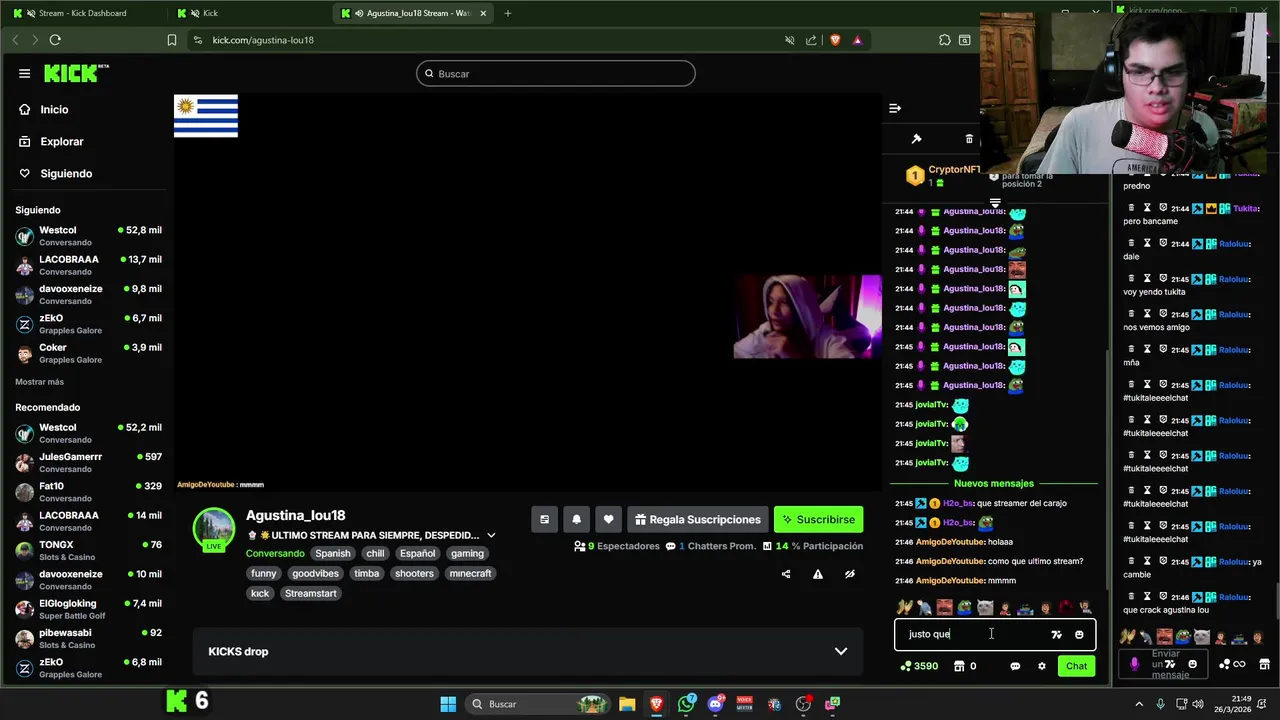Select the pepe frog quick emote above chat input

(964, 607)
